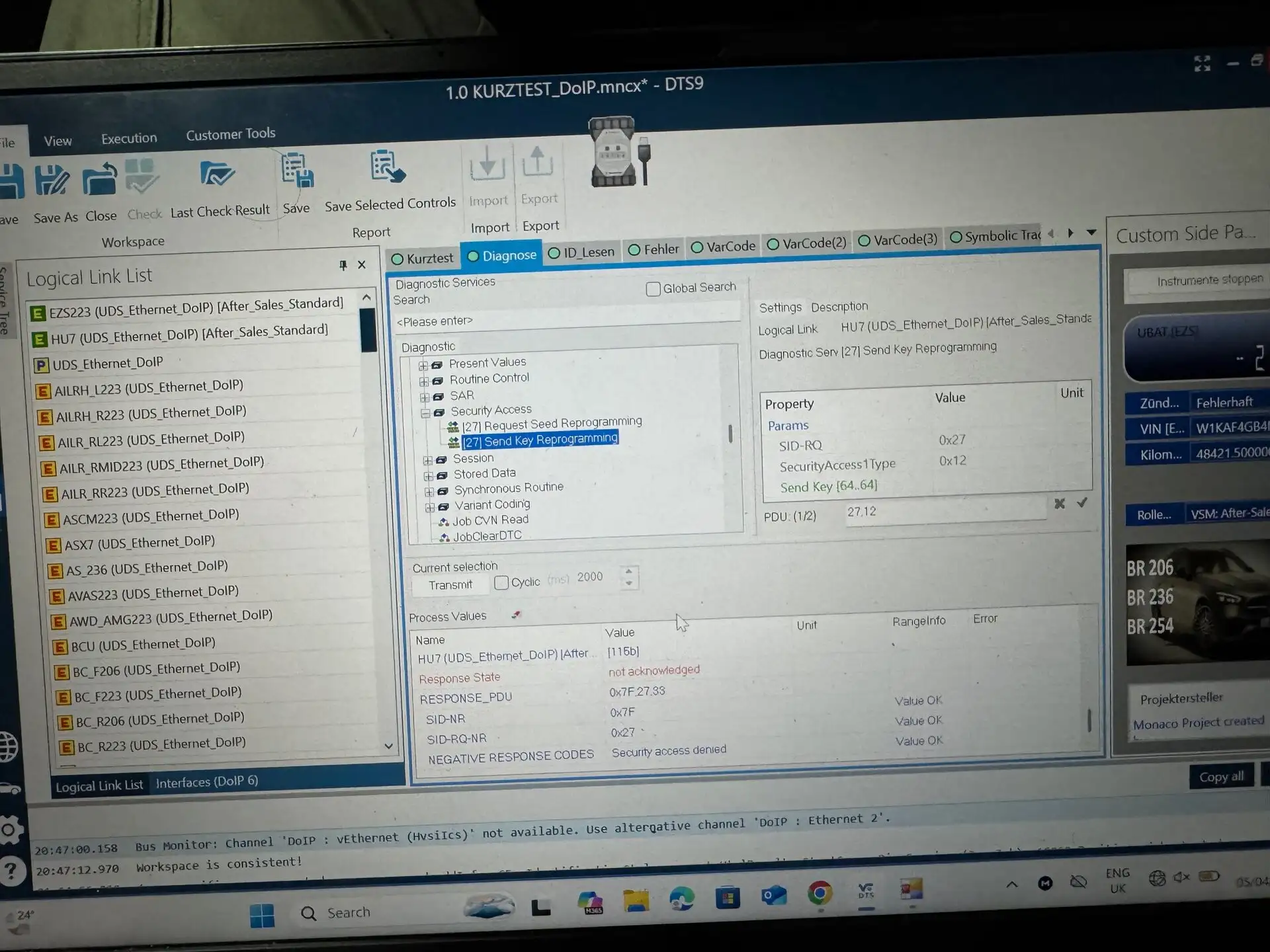Click the Copy all button
This screenshot has height=952, width=1270.
(x=1221, y=777)
